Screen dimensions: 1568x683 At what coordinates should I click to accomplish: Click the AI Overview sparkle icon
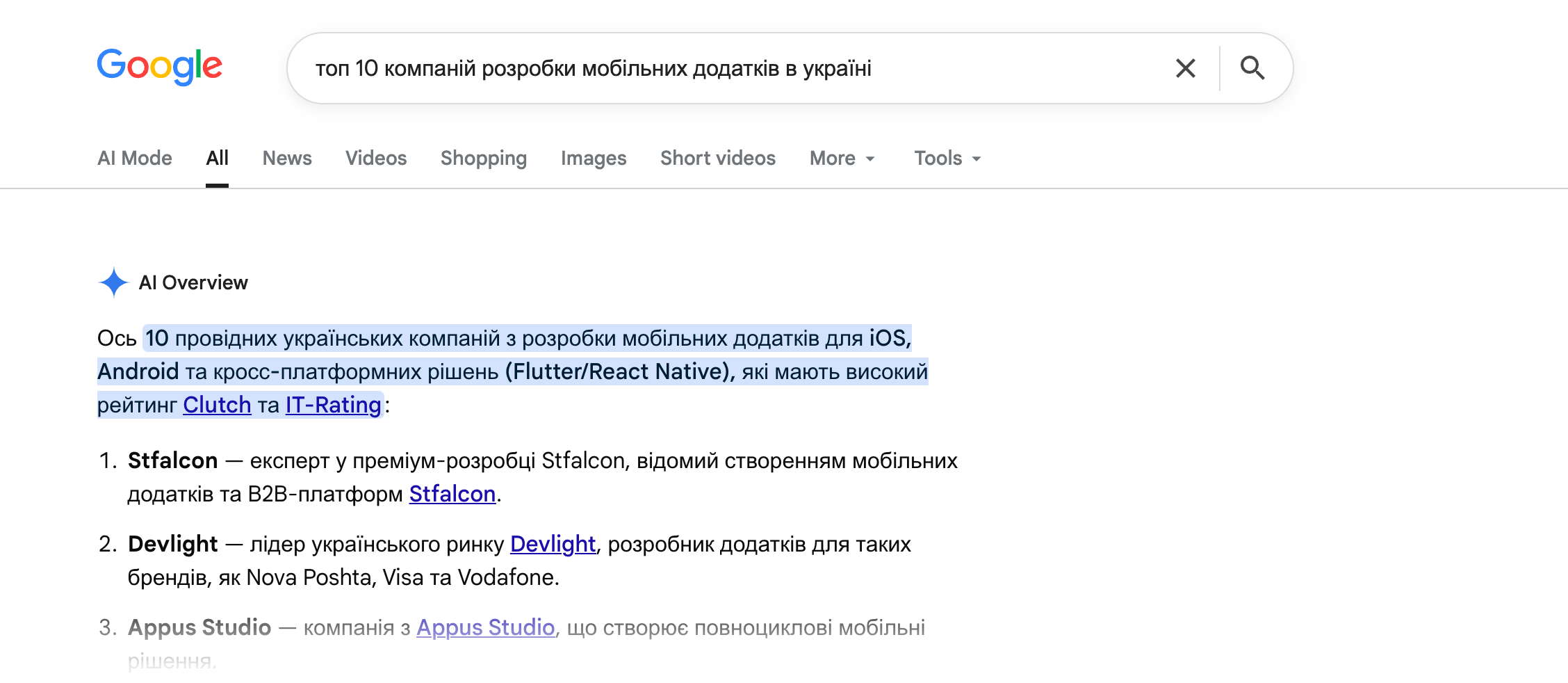point(113,282)
